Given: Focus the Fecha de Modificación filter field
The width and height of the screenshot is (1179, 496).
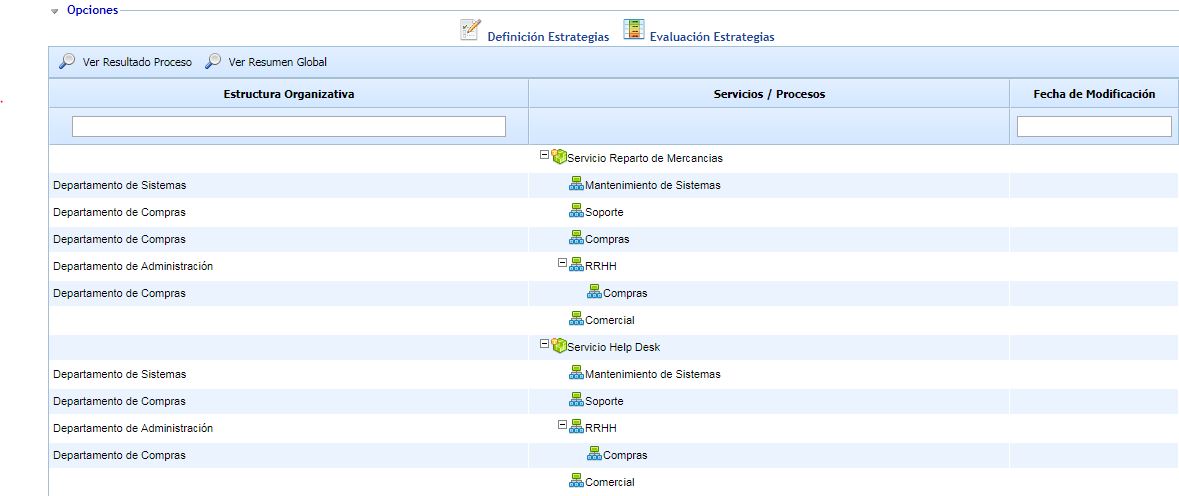Looking at the screenshot, I should (1093, 127).
